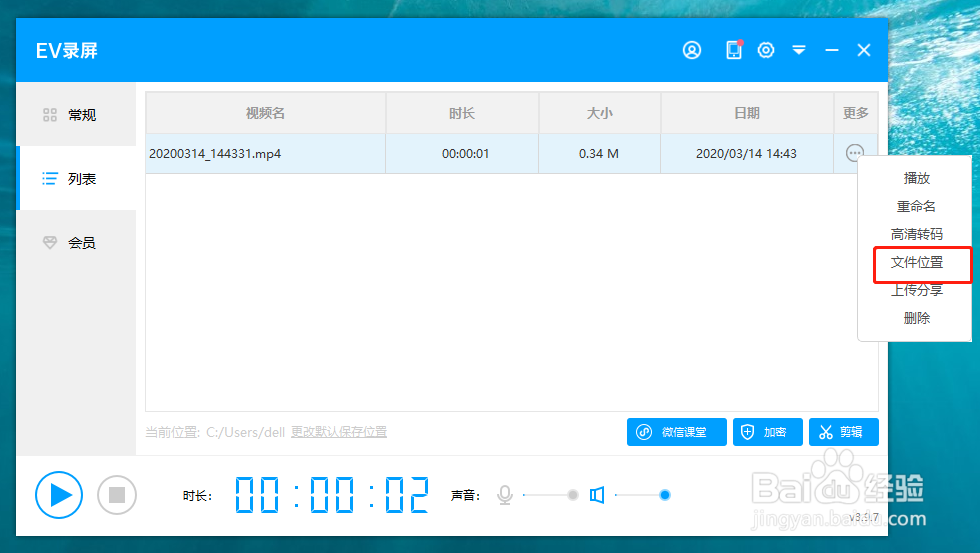Click the 日期 column header
This screenshot has width=980, height=553.
(747, 113)
